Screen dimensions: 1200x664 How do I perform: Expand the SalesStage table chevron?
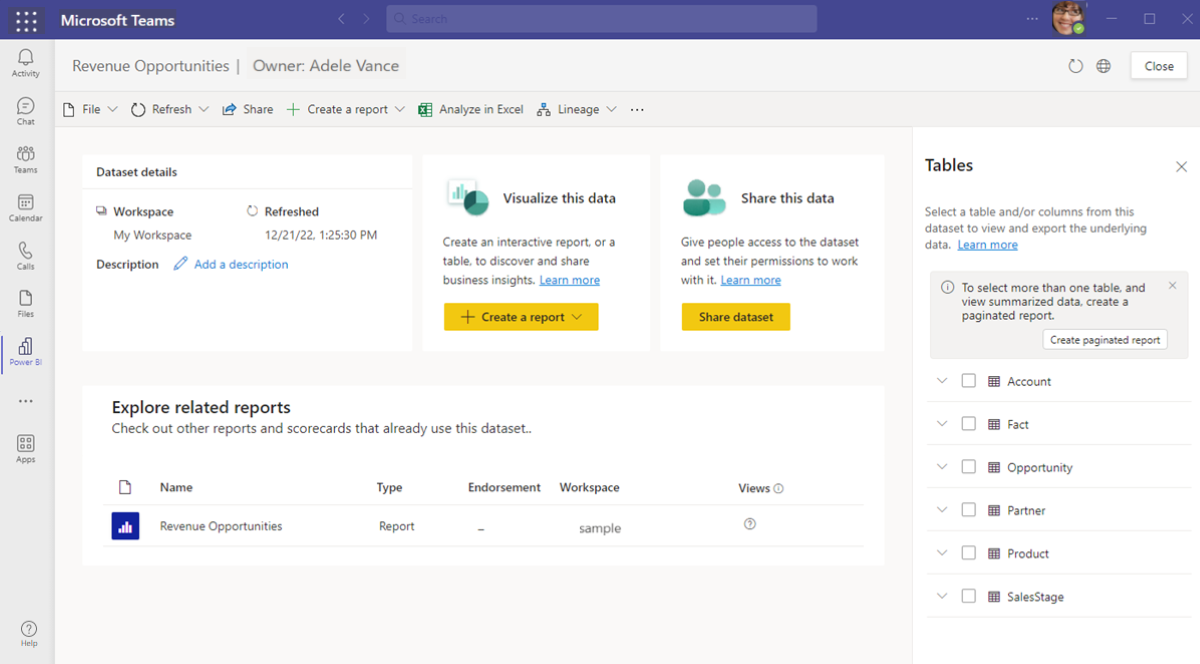pyautogui.click(x=941, y=595)
